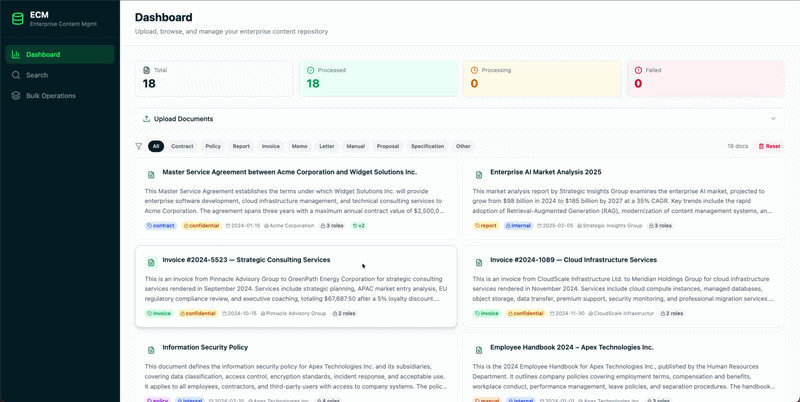Filter documents by Specification
The image size is (800, 402).
pyautogui.click(x=428, y=146)
